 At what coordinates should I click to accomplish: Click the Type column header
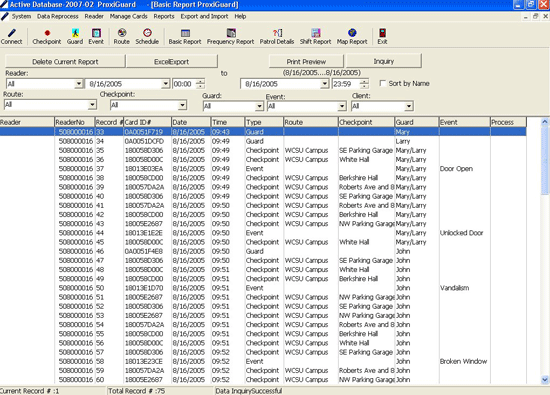pos(264,122)
